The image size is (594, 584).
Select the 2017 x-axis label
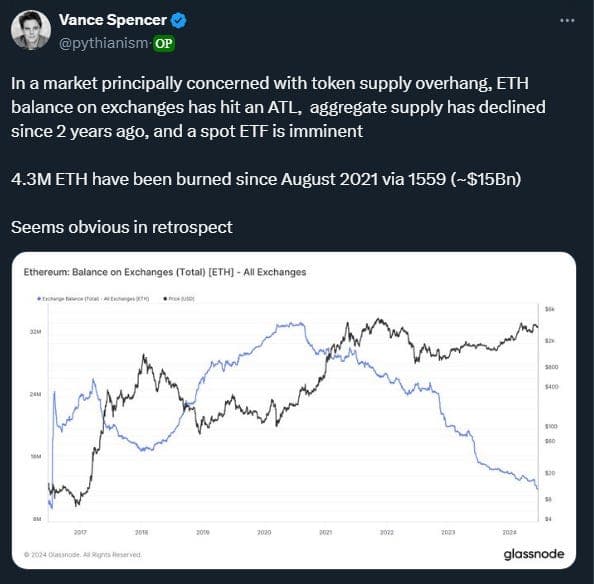click(80, 532)
